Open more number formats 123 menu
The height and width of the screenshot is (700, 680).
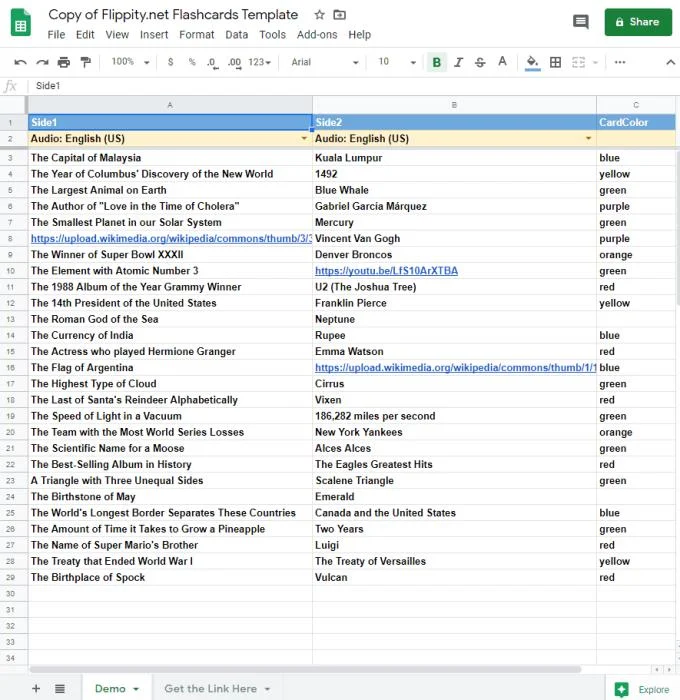[x=259, y=62]
